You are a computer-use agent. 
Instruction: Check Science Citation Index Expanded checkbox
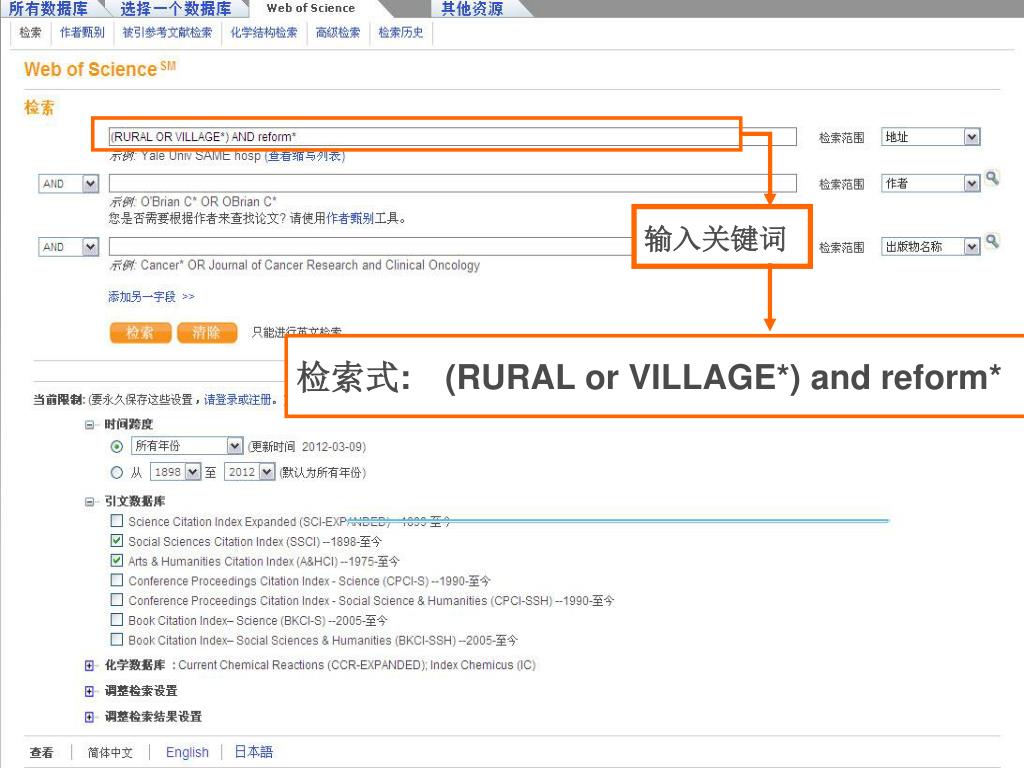(117, 520)
